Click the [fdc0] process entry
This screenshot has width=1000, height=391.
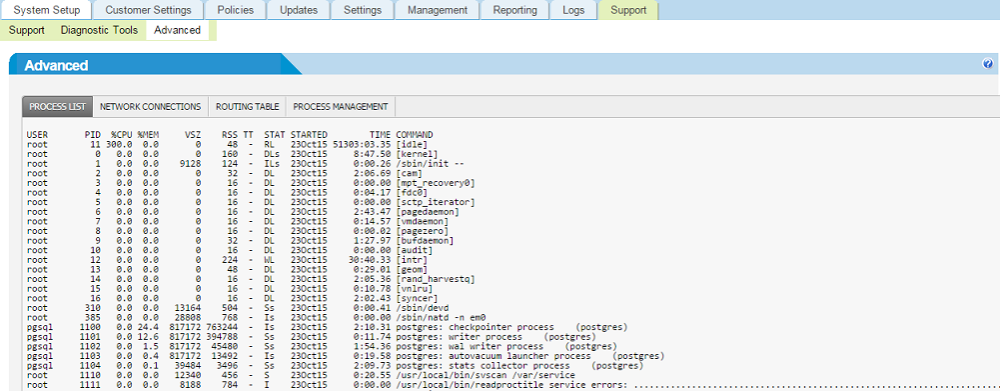[411, 193]
